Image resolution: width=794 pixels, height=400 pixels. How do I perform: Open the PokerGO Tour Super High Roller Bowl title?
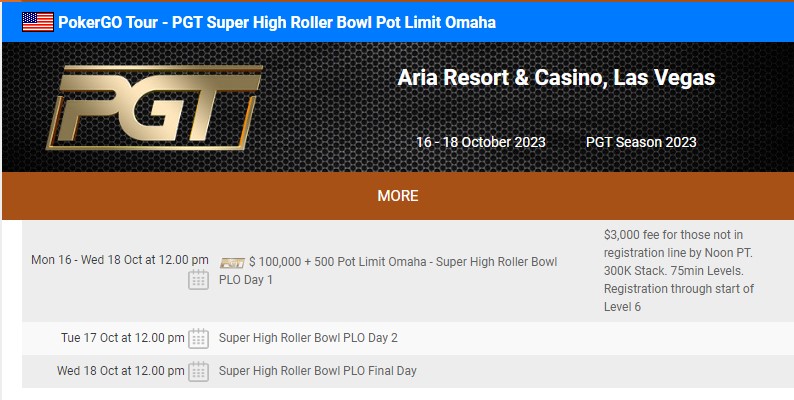coord(277,21)
